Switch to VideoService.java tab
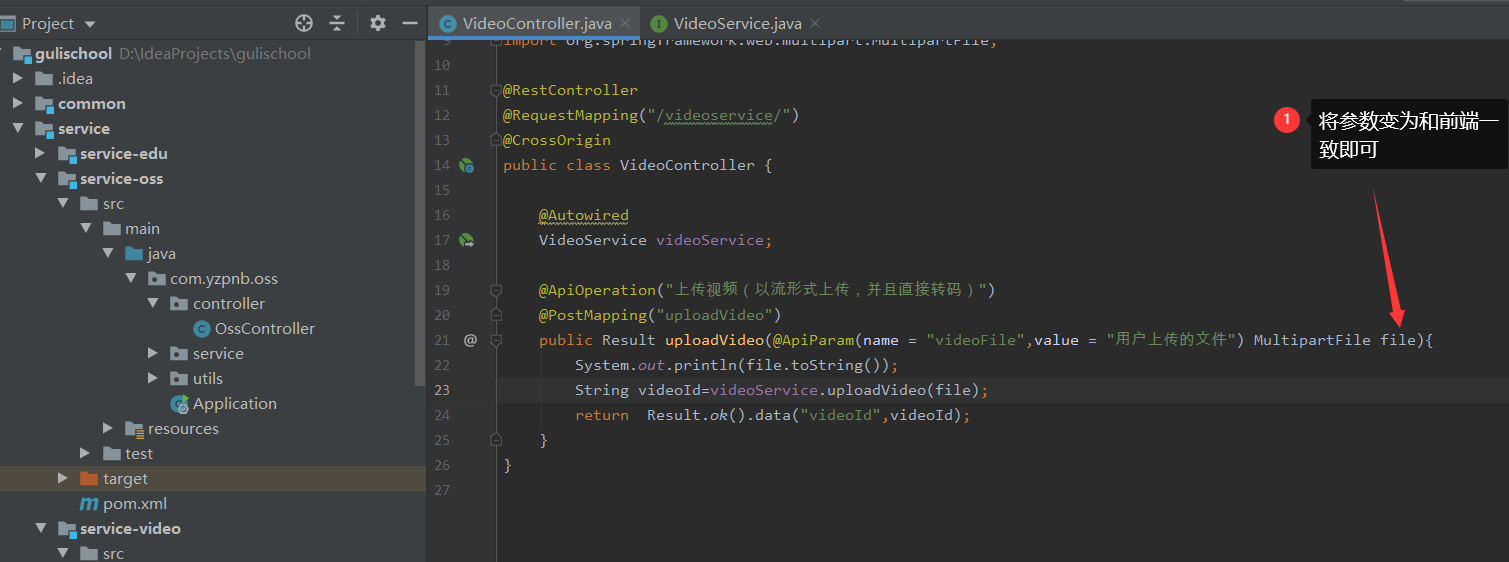The height and width of the screenshot is (562, 1509). 738,23
